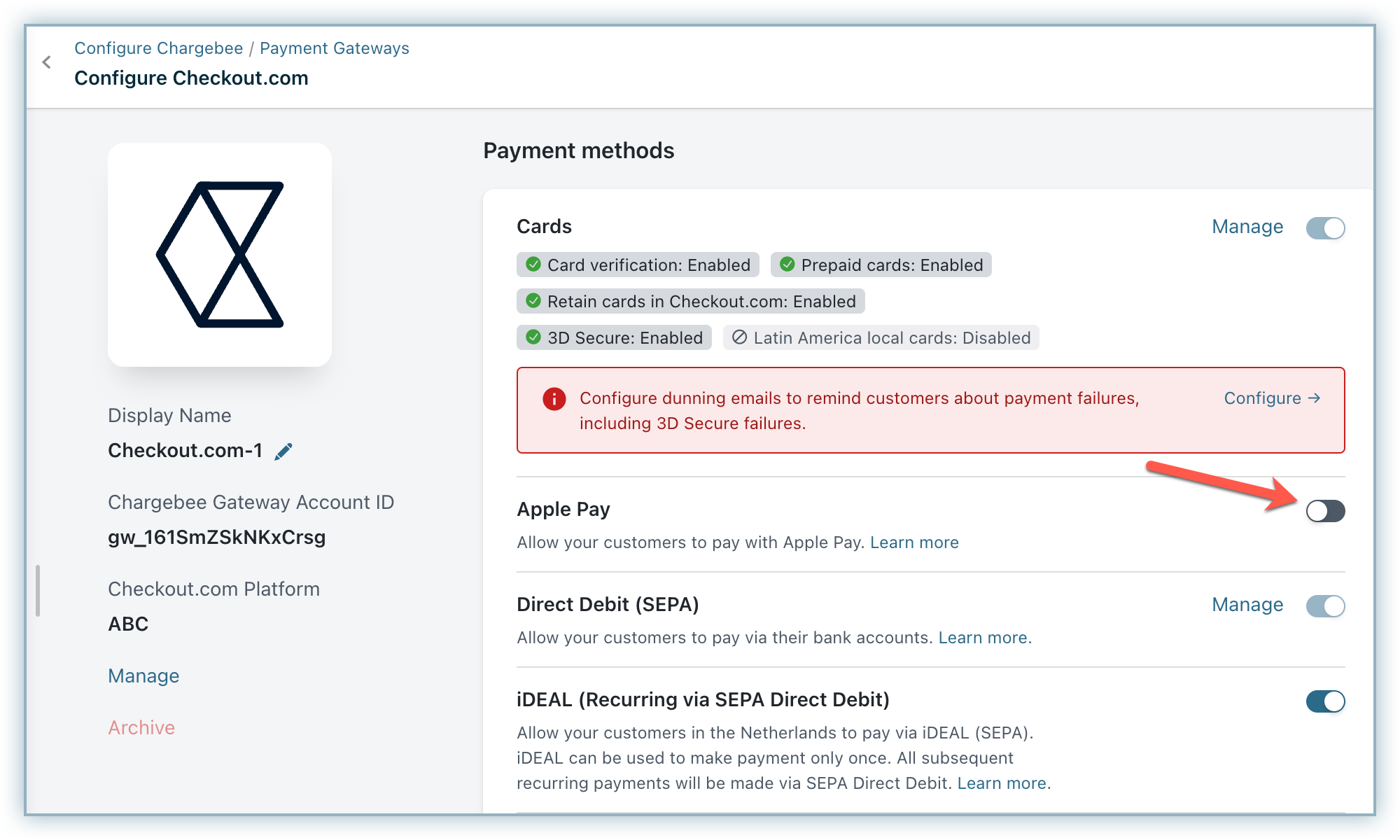Click Card verification green check icon

point(533,265)
